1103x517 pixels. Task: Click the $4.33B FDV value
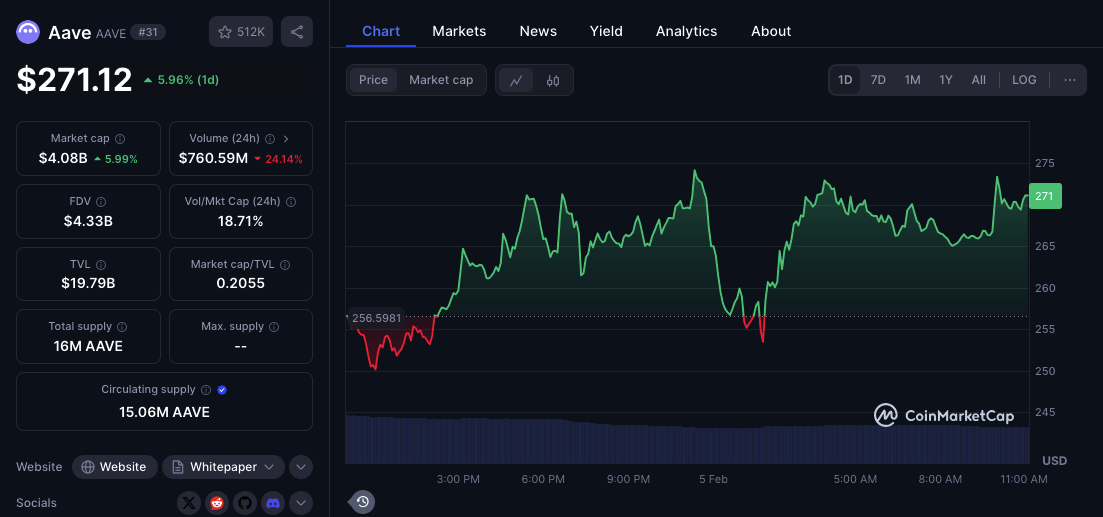pos(88,222)
